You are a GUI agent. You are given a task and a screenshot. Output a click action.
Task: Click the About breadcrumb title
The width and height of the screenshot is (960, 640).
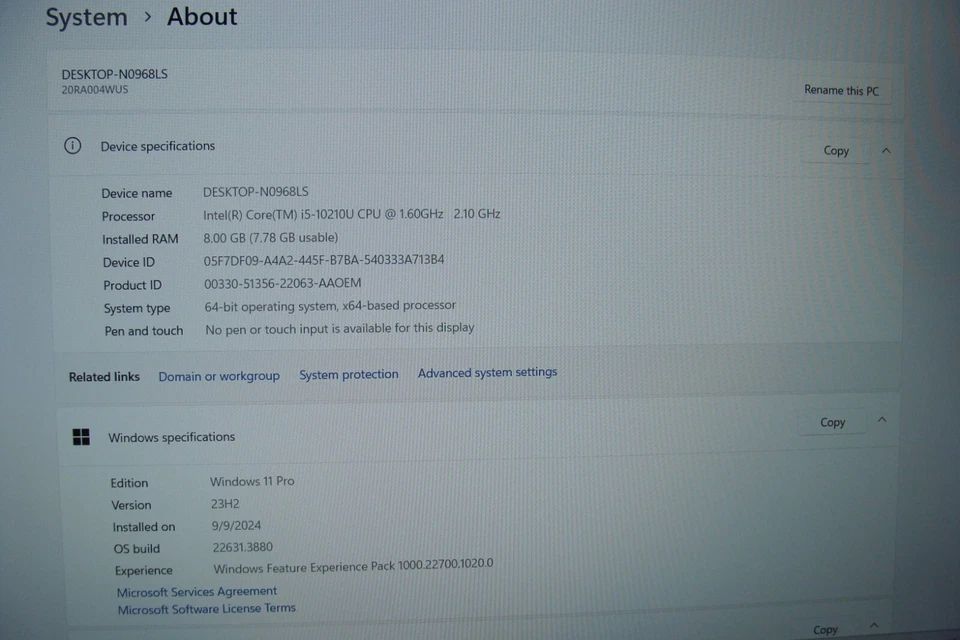pyautogui.click(x=202, y=17)
